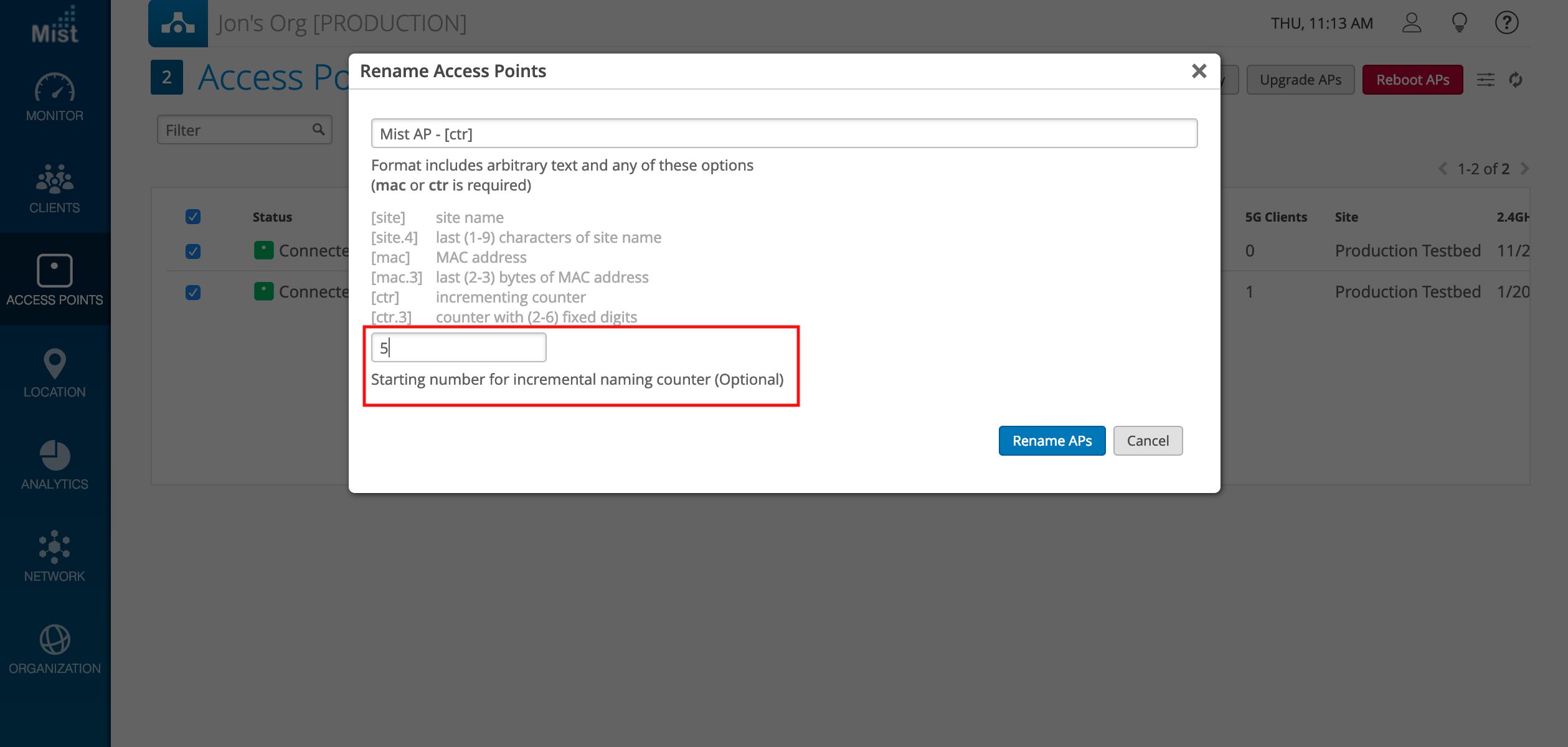Toggle the select-all checkbox in header
Image resolution: width=1568 pixels, height=747 pixels.
(x=193, y=217)
